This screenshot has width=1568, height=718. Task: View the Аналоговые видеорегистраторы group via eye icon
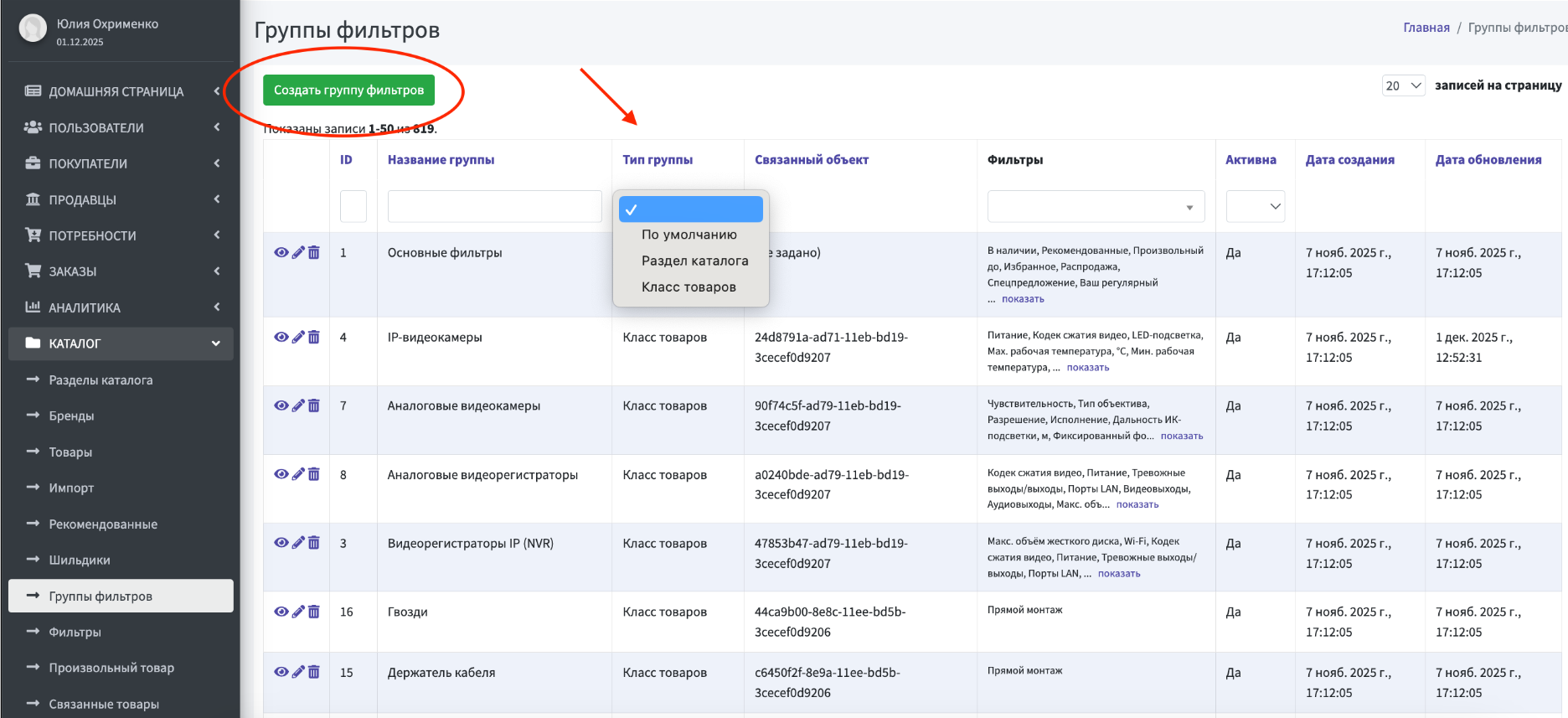coord(281,474)
